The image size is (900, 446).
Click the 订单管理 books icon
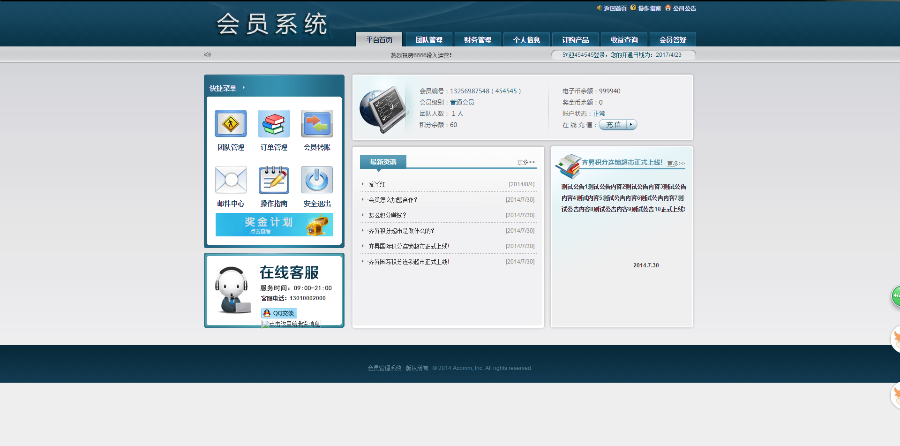(273, 124)
